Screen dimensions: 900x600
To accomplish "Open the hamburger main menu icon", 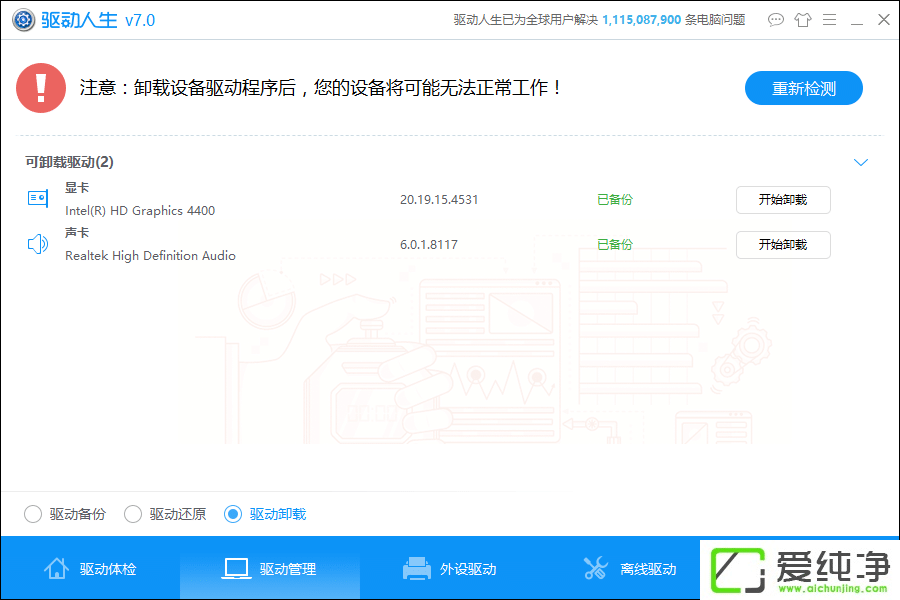I will (830, 19).
